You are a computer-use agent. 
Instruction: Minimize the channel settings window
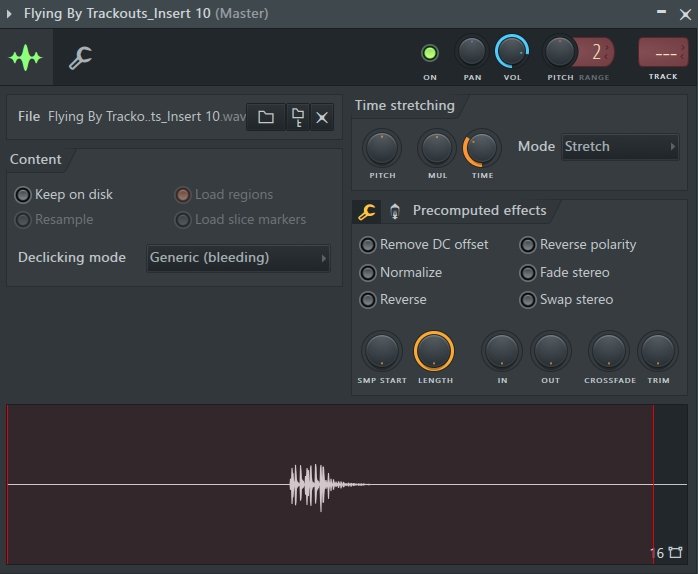click(x=661, y=12)
